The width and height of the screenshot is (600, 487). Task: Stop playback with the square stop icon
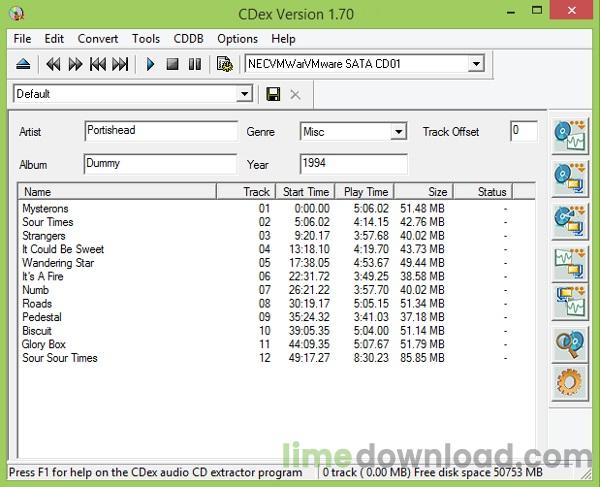[173, 64]
